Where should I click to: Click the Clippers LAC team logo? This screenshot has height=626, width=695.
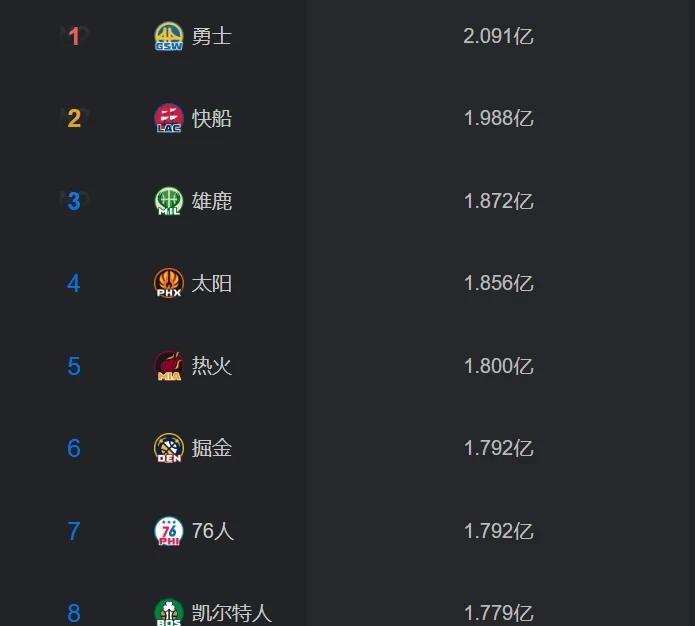pos(168,118)
